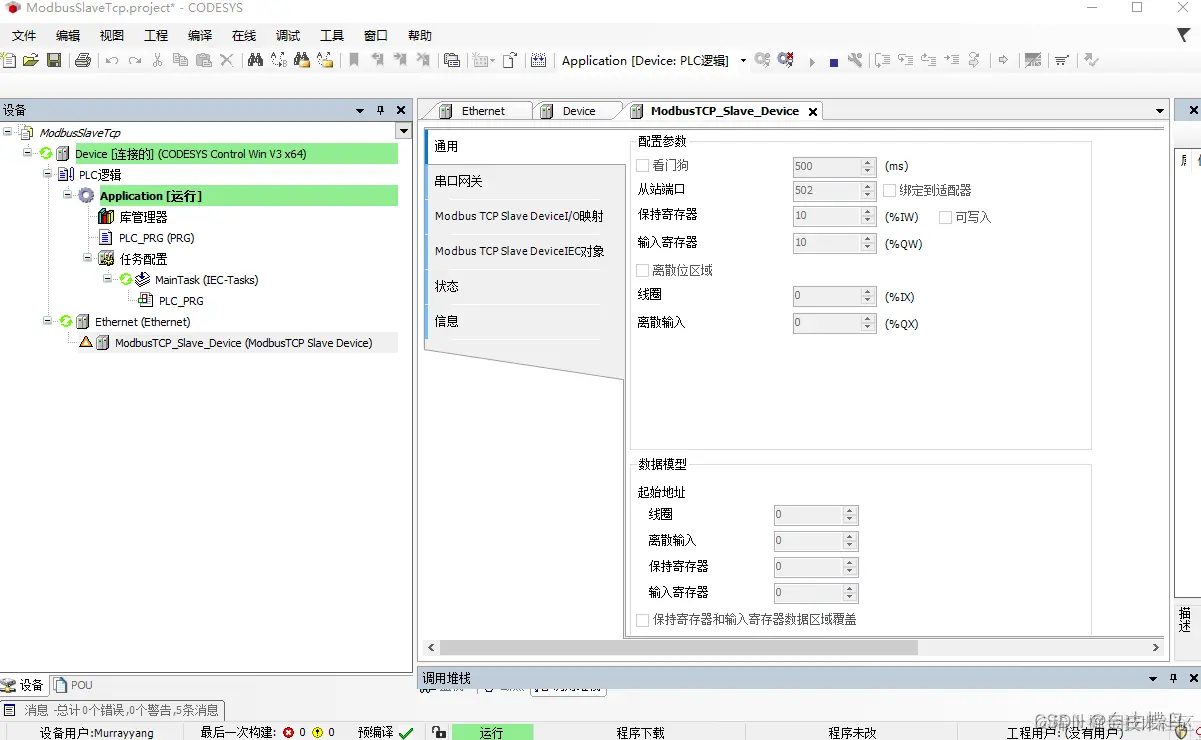The width and height of the screenshot is (1201, 740).
Task: Select 库管理器 in the device tree
Action: coord(143,217)
